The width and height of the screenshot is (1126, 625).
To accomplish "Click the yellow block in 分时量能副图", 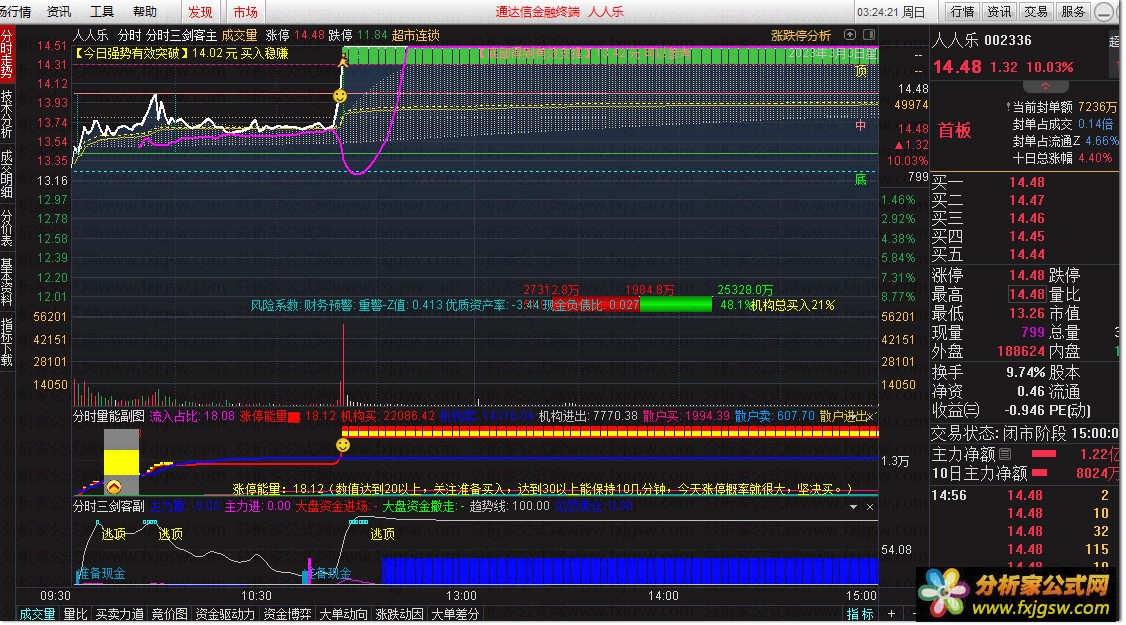I will [x=121, y=462].
